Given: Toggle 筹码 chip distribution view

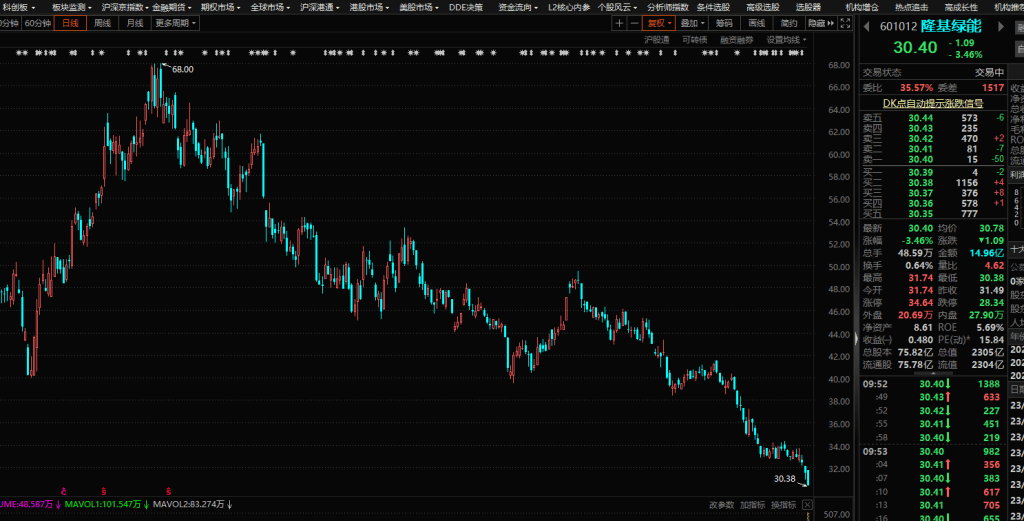Looking at the screenshot, I should point(724,24).
